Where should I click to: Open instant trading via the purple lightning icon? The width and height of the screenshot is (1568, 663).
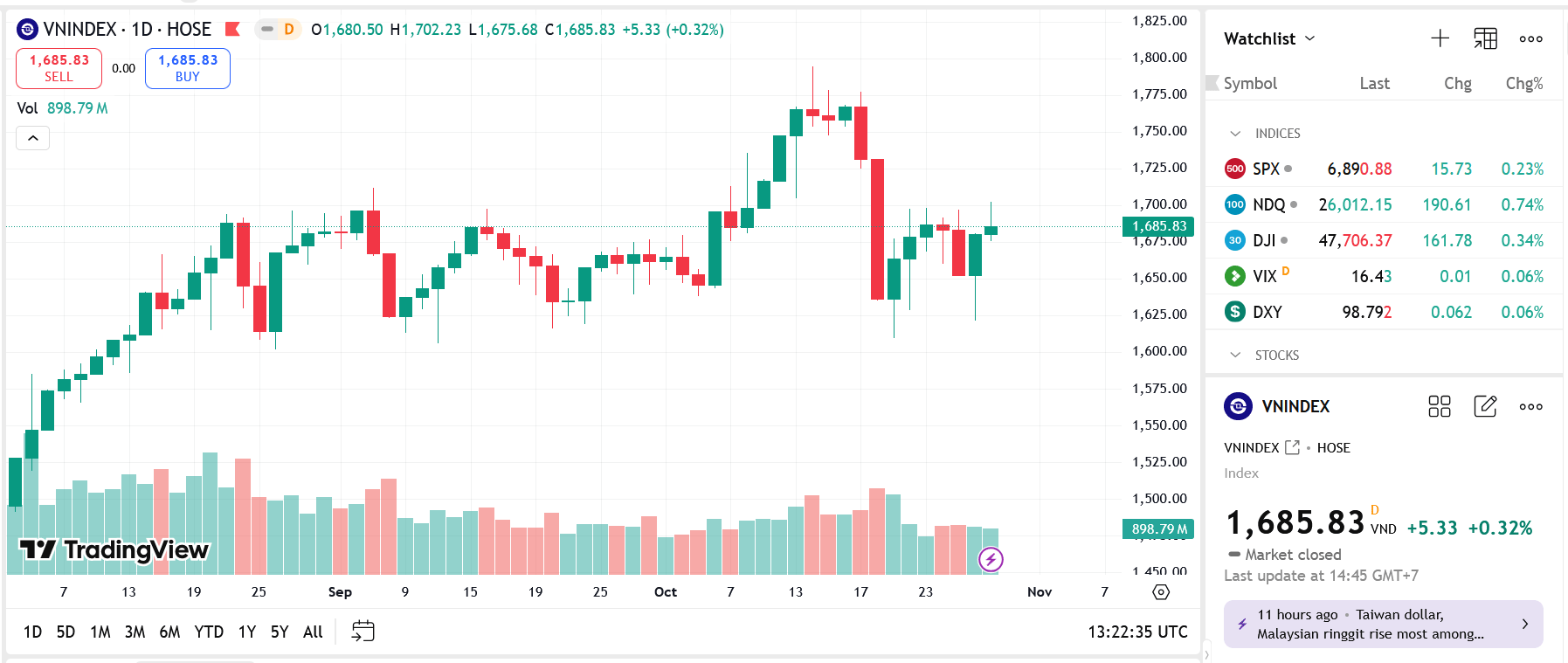990,560
